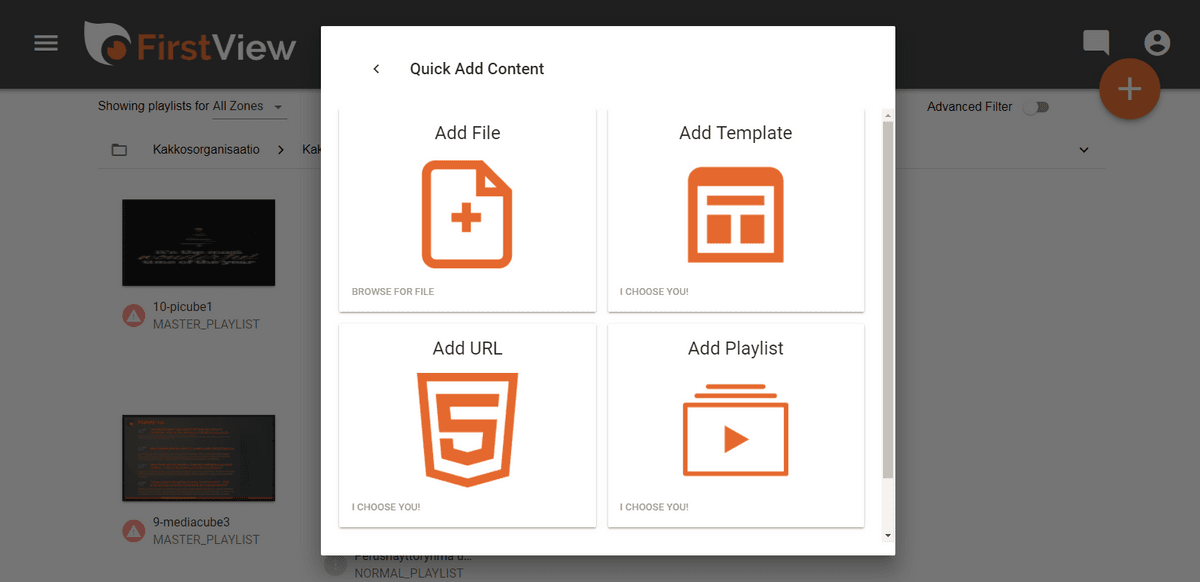The height and width of the screenshot is (582, 1200).
Task: Expand the folder breadcrumb chevron
Action: (x=1084, y=150)
